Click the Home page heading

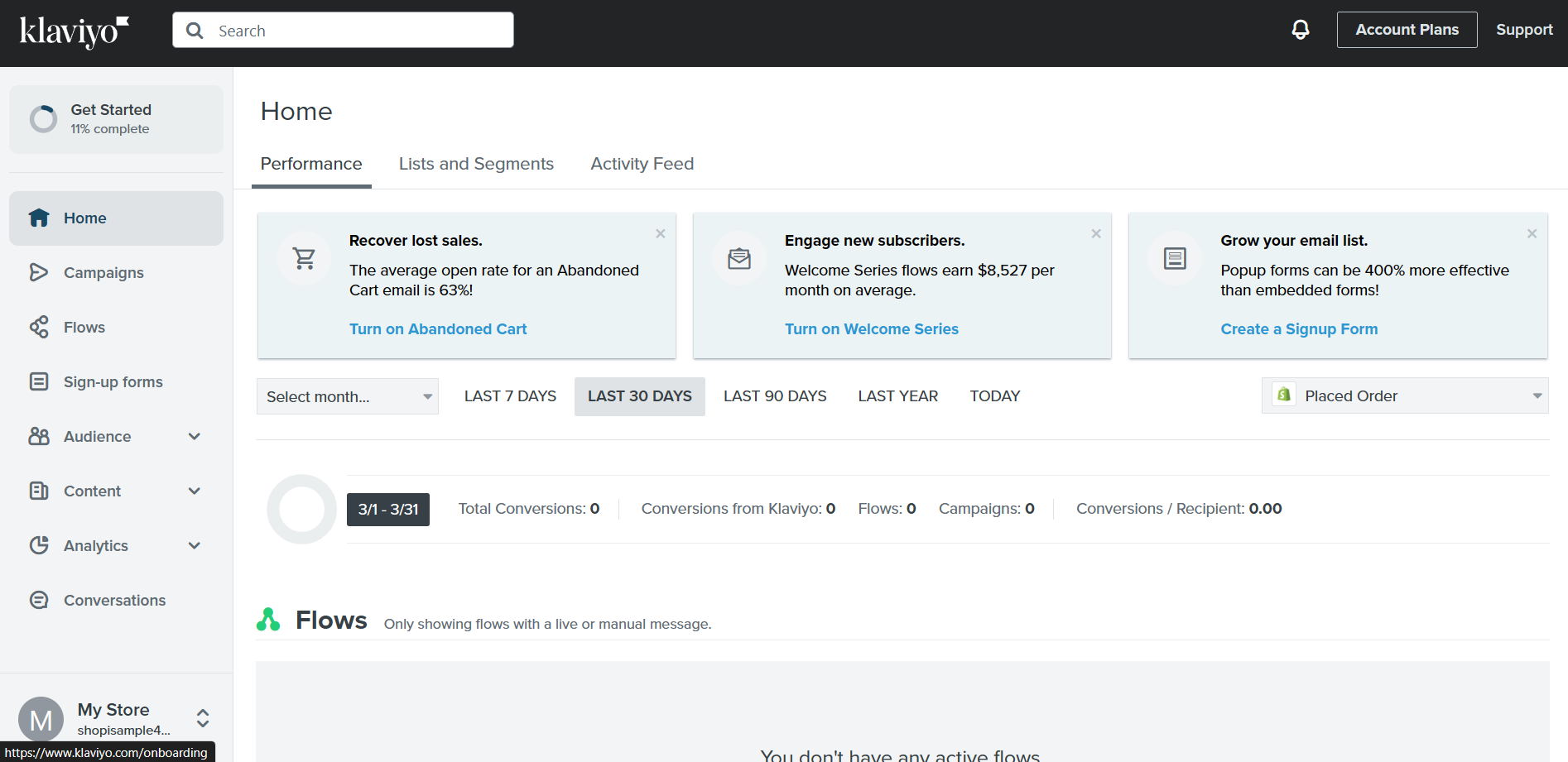tap(296, 111)
